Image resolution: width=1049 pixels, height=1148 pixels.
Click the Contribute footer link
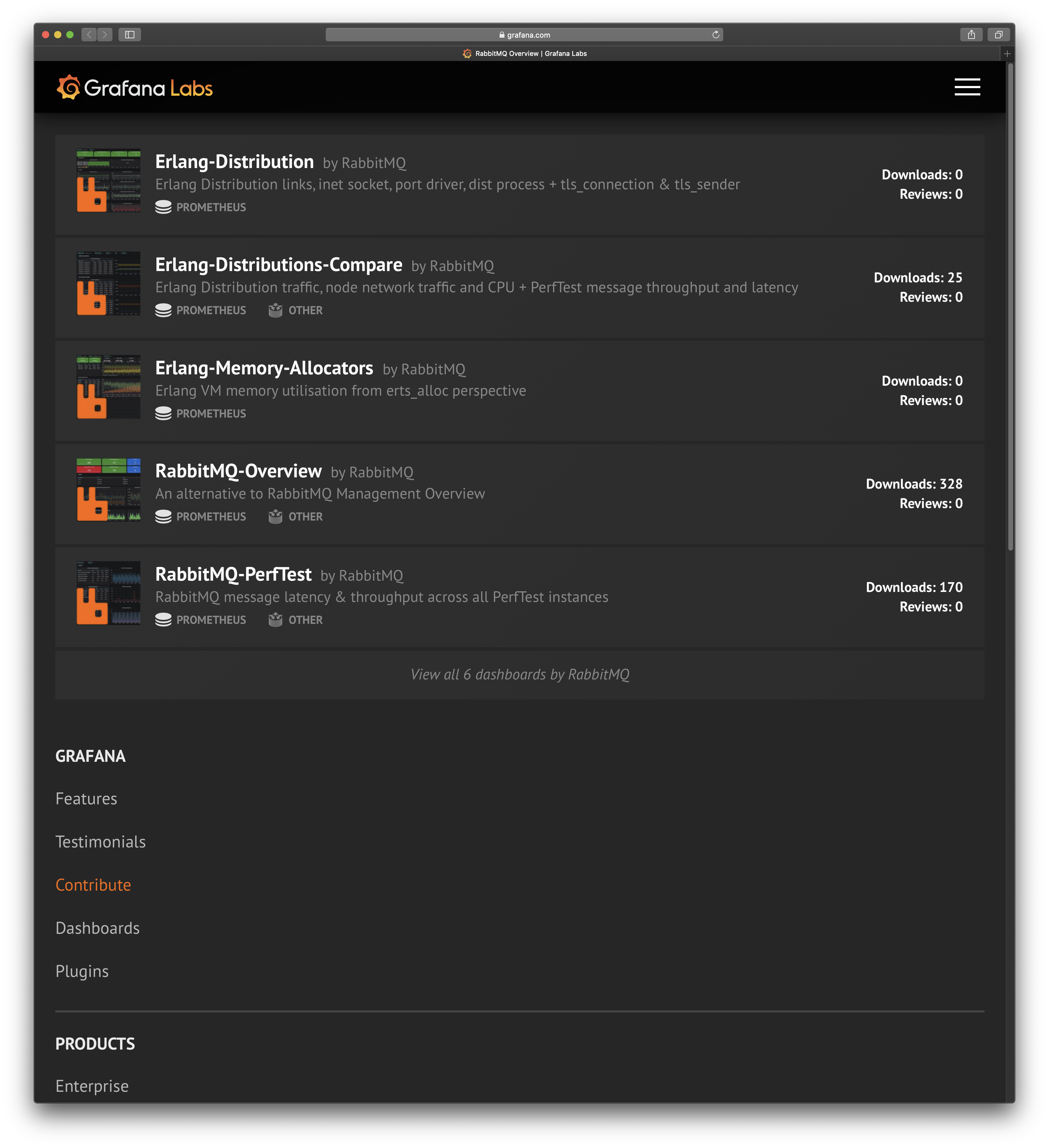point(93,885)
